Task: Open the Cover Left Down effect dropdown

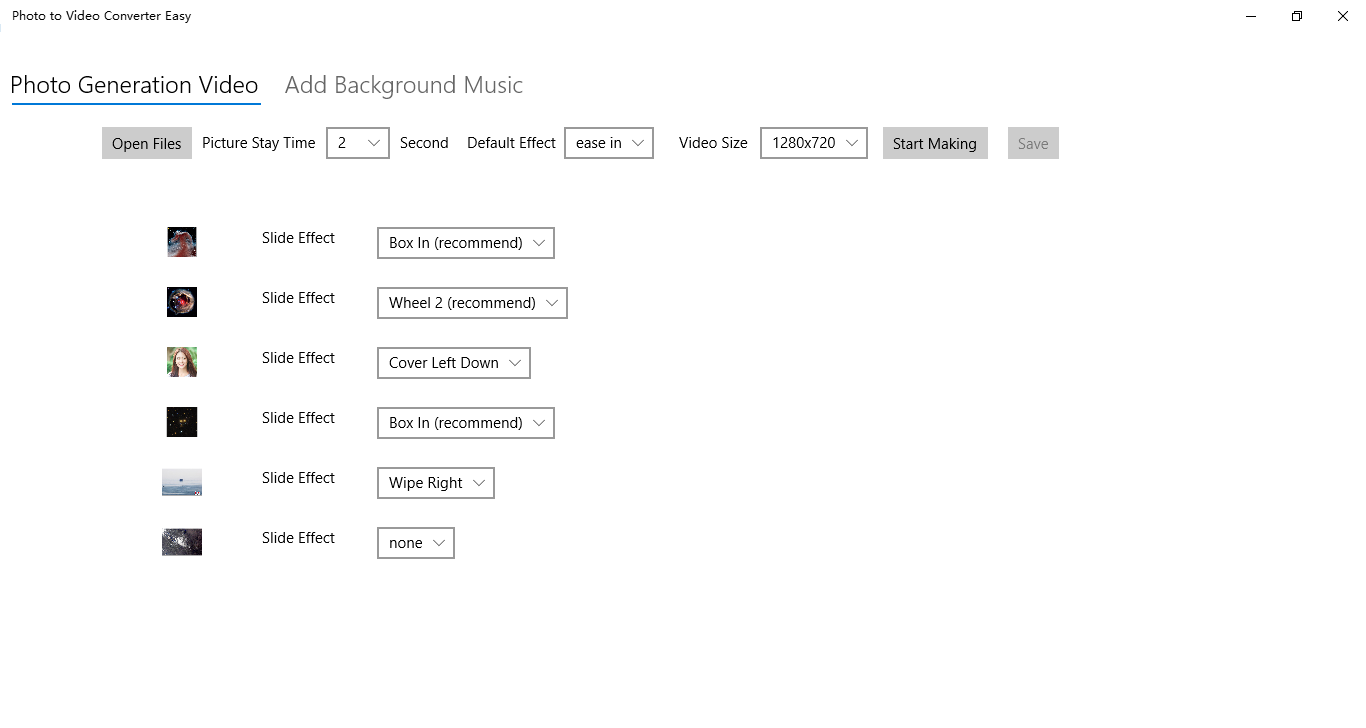Action: (454, 363)
